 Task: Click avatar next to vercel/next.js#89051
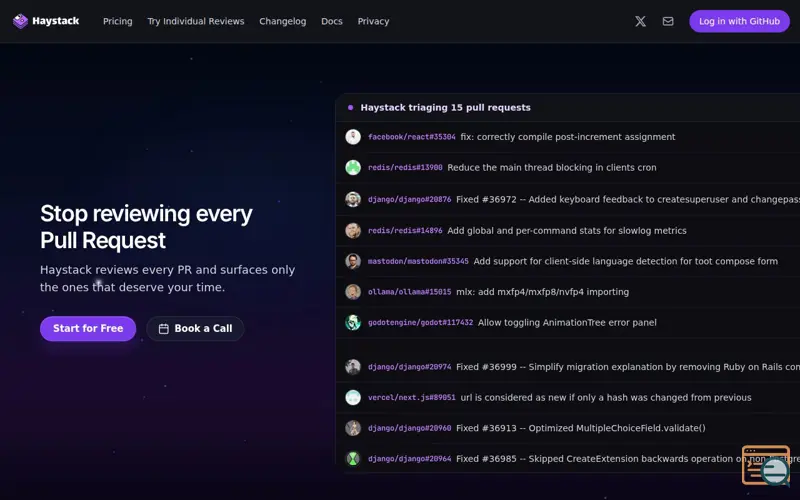353,397
